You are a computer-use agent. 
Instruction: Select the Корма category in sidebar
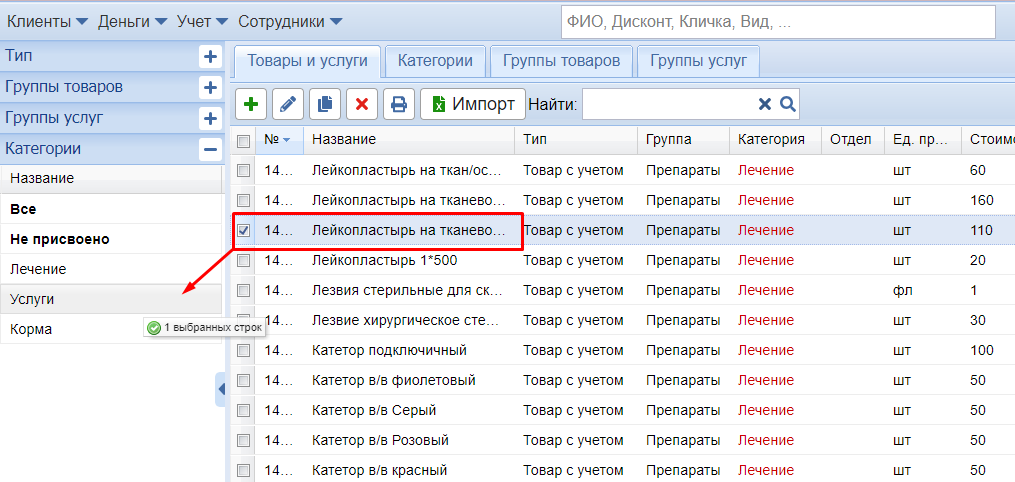point(31,329)
